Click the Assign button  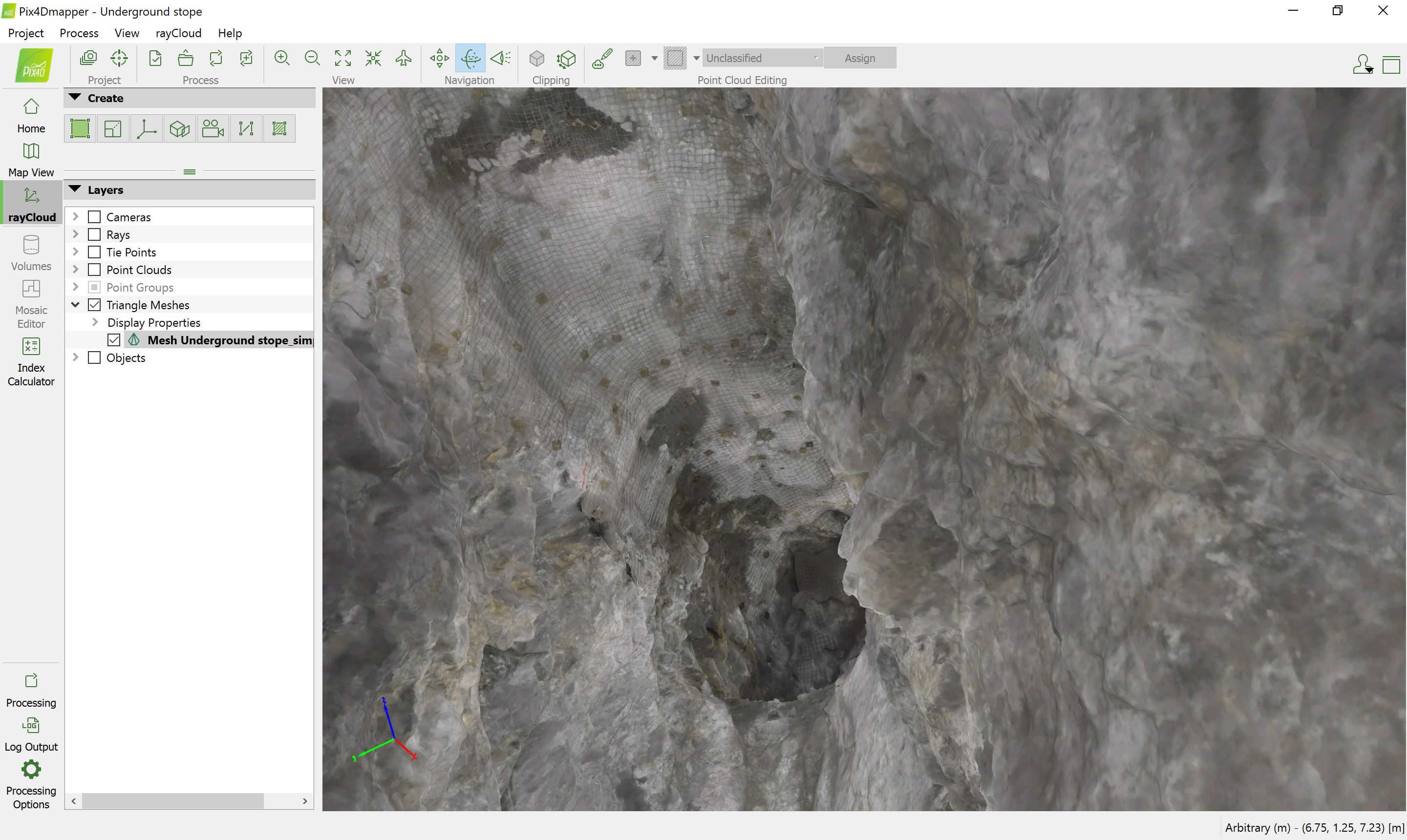coord(859,58)
